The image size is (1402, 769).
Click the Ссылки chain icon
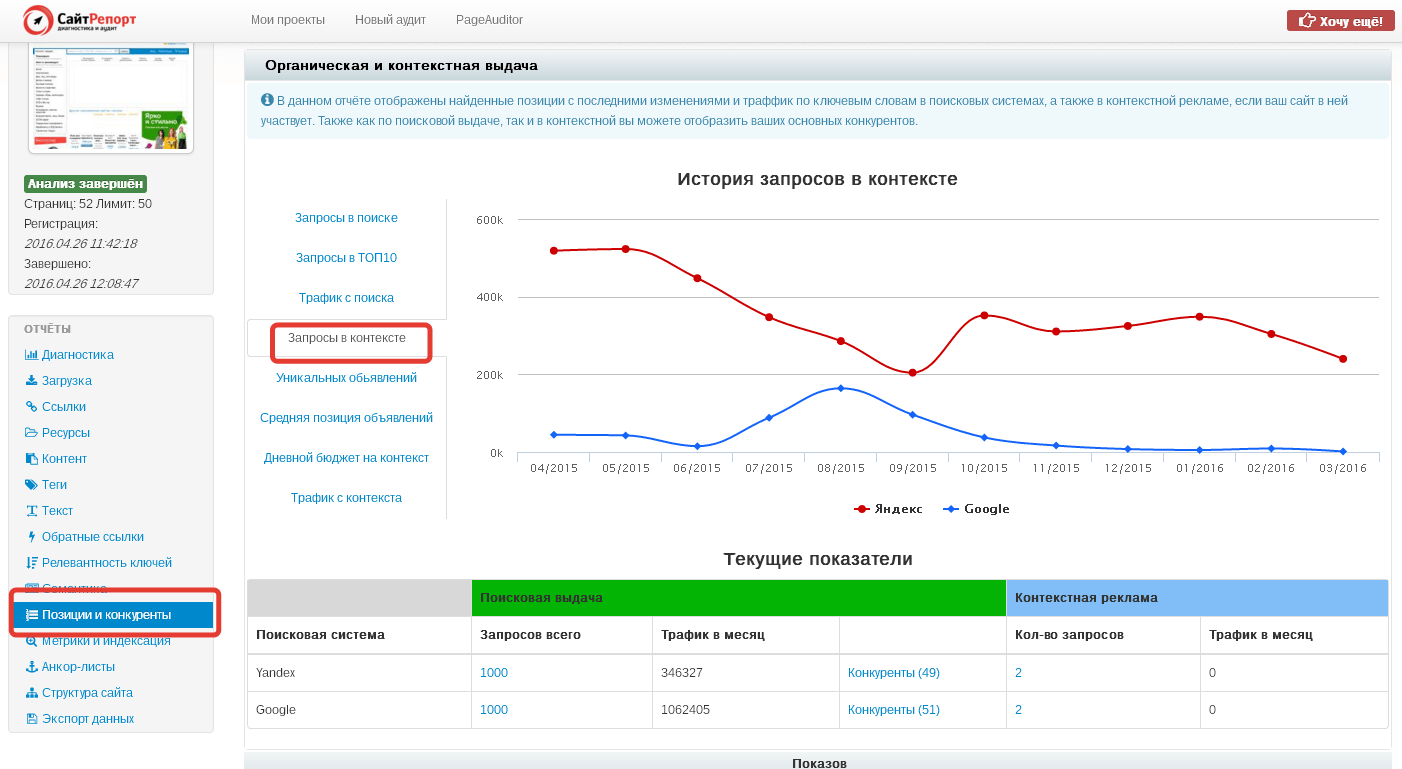[31, 407]
